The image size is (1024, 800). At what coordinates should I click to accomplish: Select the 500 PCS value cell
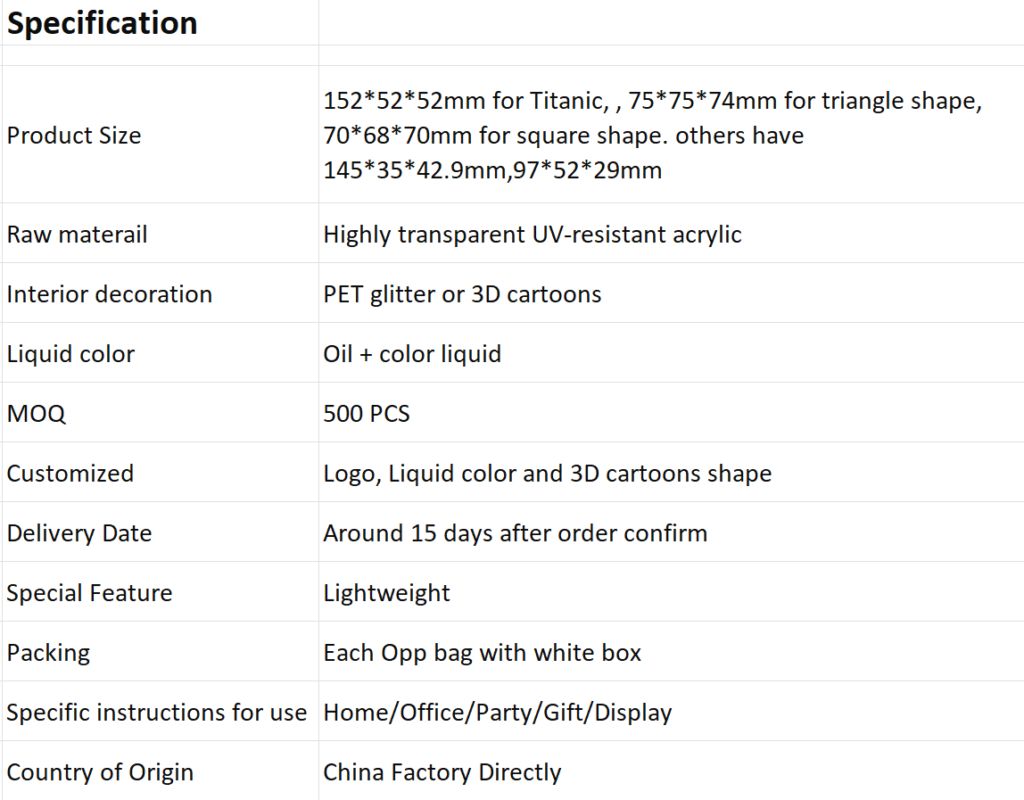coord(671,413)
